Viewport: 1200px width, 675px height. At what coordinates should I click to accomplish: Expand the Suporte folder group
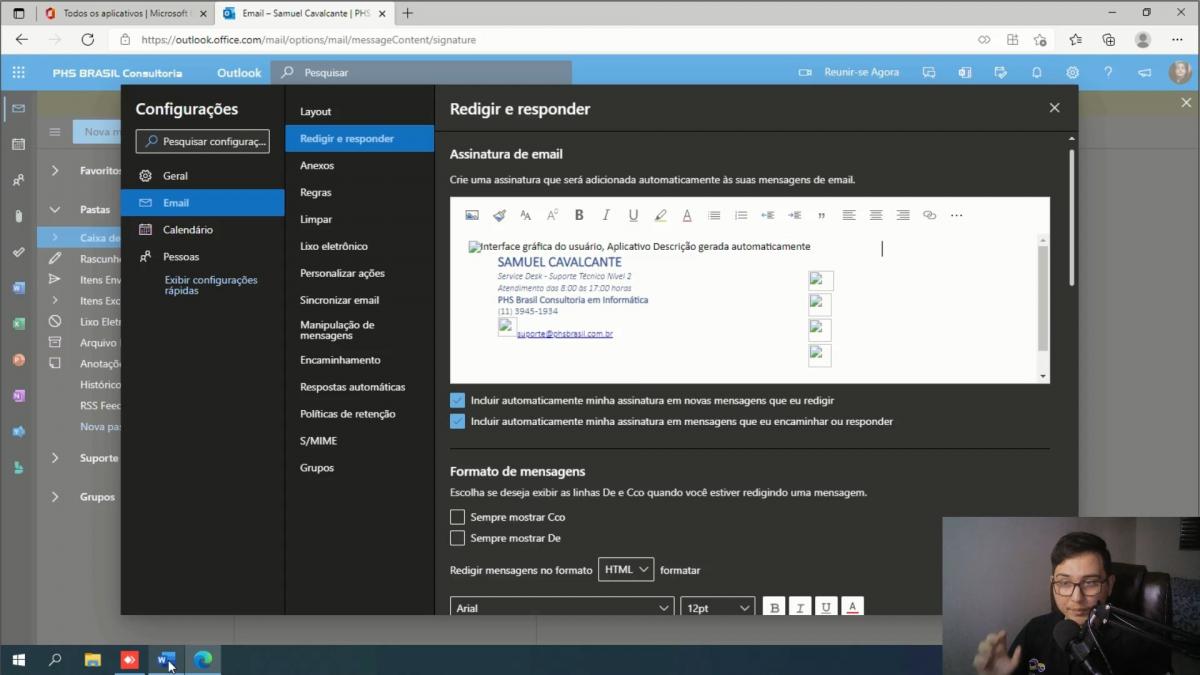[x=55, y=458]
